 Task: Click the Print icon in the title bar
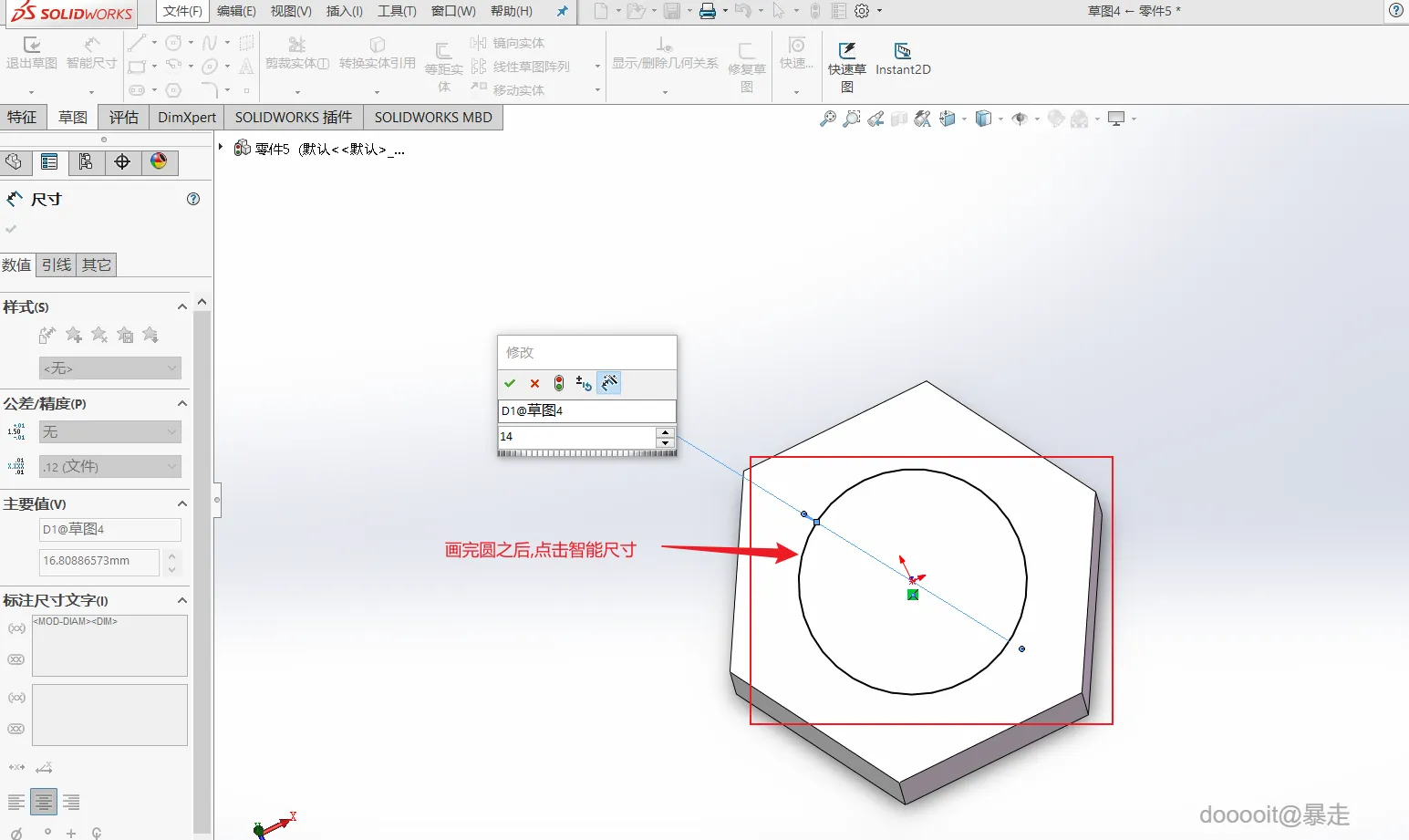(707, 11)
